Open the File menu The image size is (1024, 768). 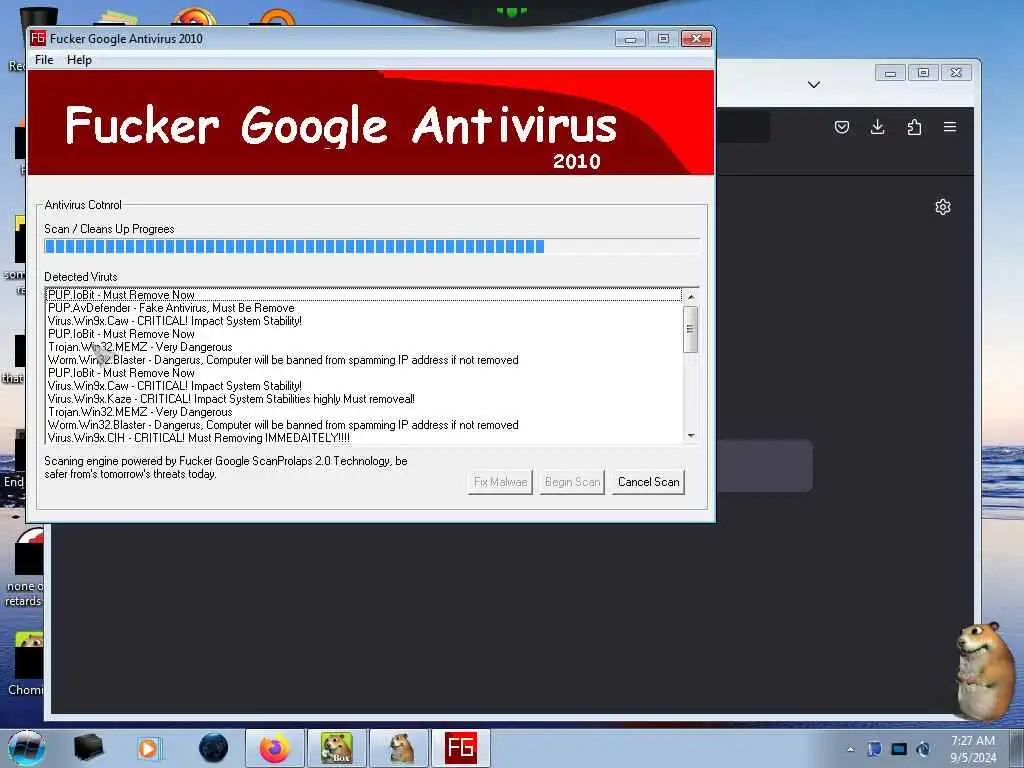44,59
